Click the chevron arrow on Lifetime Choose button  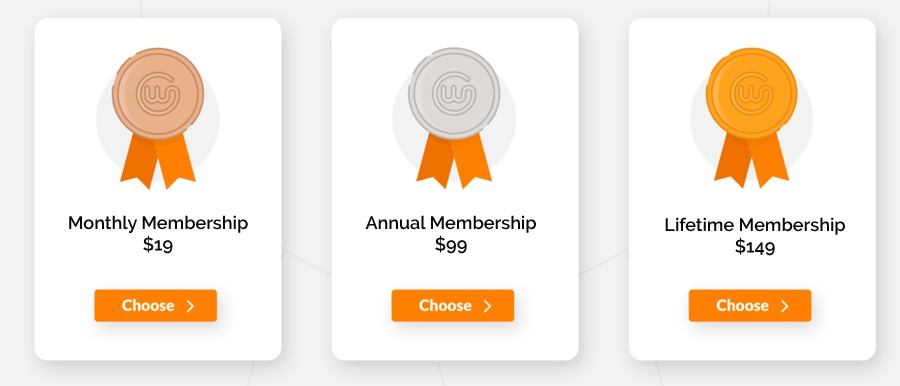(785, 306)
